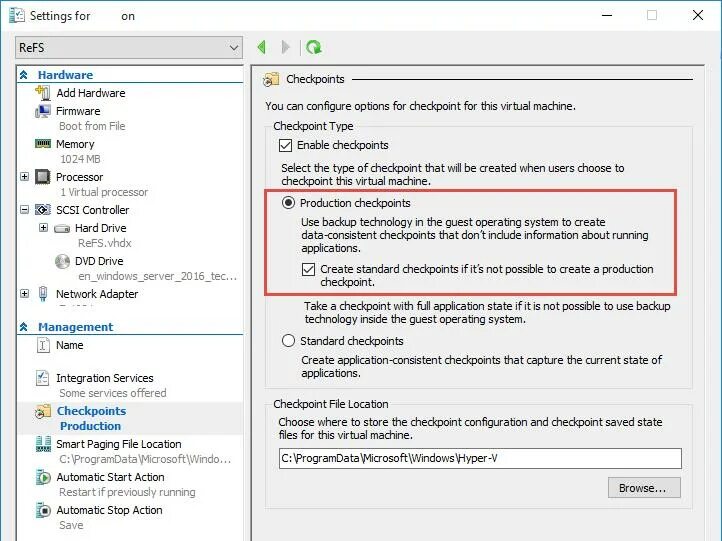Click the Hard Drive icon
This screenshot has height=541, width=722.
(x=62, y=228)
